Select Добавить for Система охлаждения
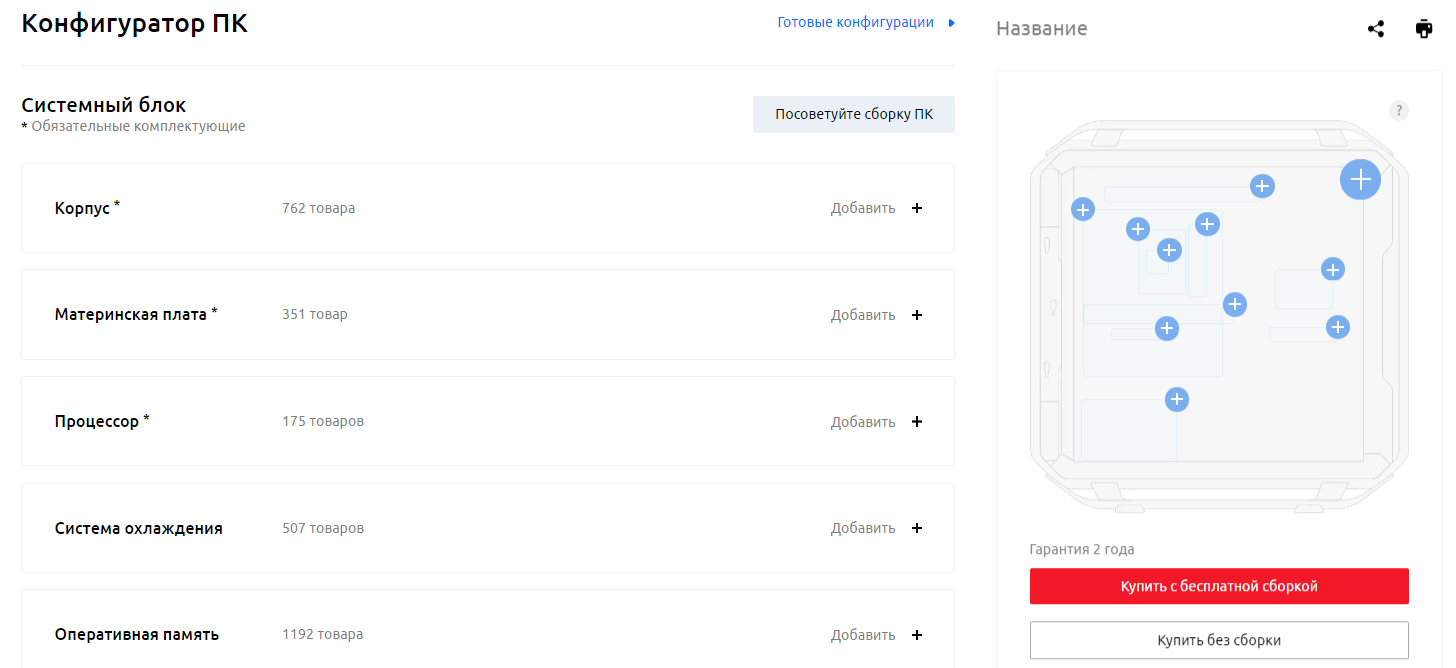 [862, 528]
